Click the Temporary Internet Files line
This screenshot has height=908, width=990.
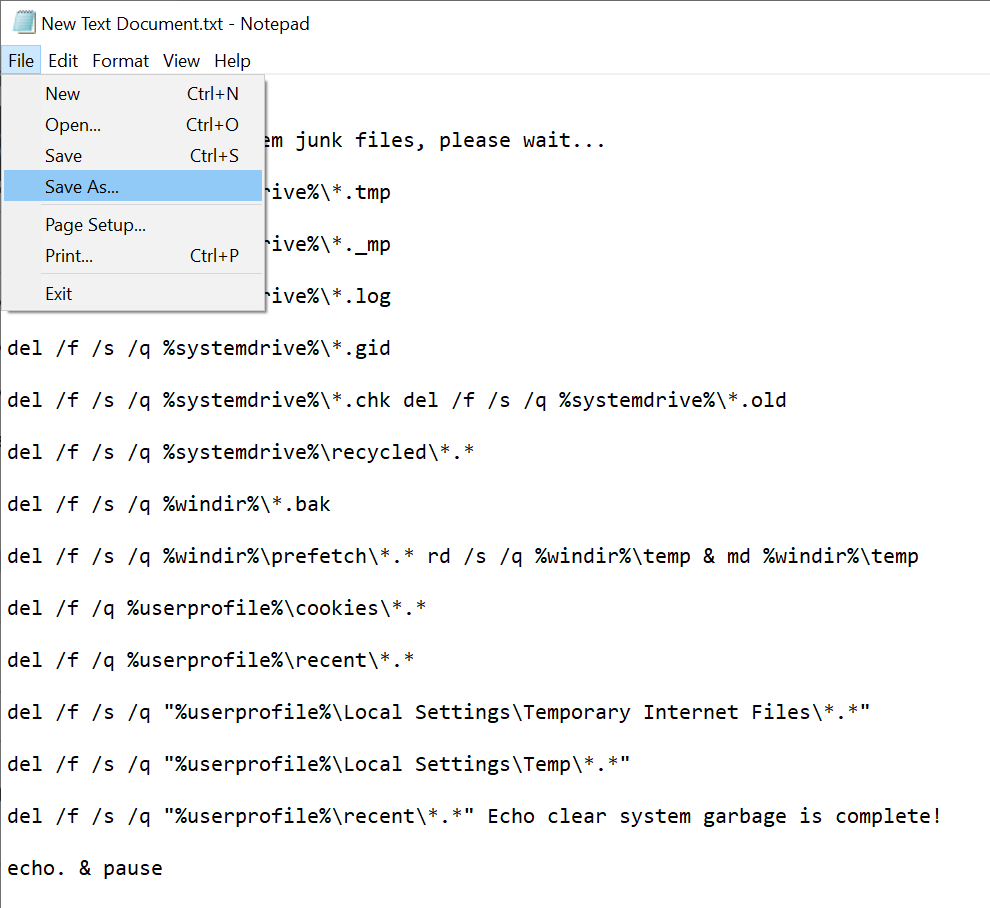tap(438, 712)
